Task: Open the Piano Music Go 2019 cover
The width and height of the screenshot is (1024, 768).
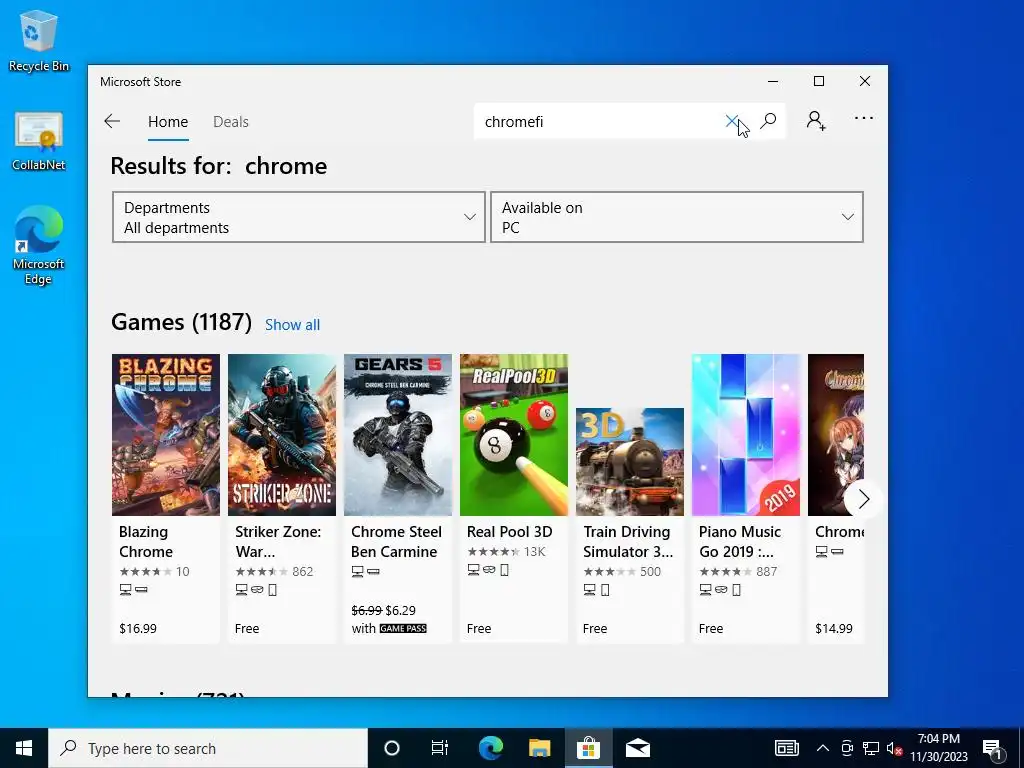Action: point(746,435)
